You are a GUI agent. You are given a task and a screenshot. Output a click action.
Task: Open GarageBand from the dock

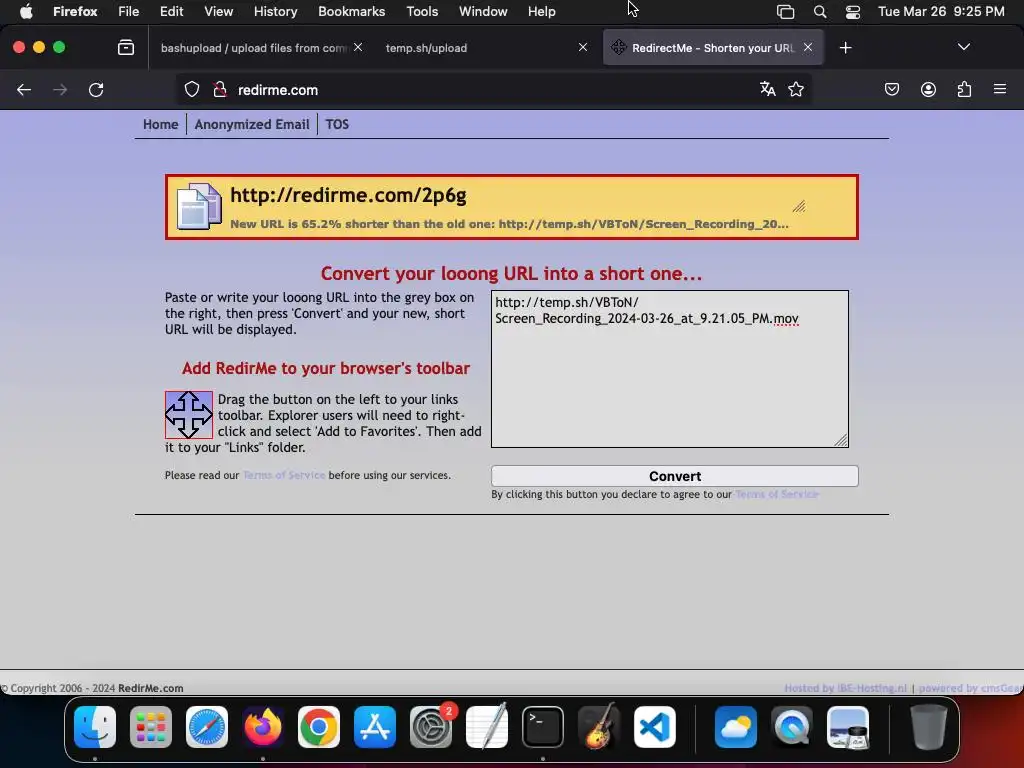click(598, 727)
